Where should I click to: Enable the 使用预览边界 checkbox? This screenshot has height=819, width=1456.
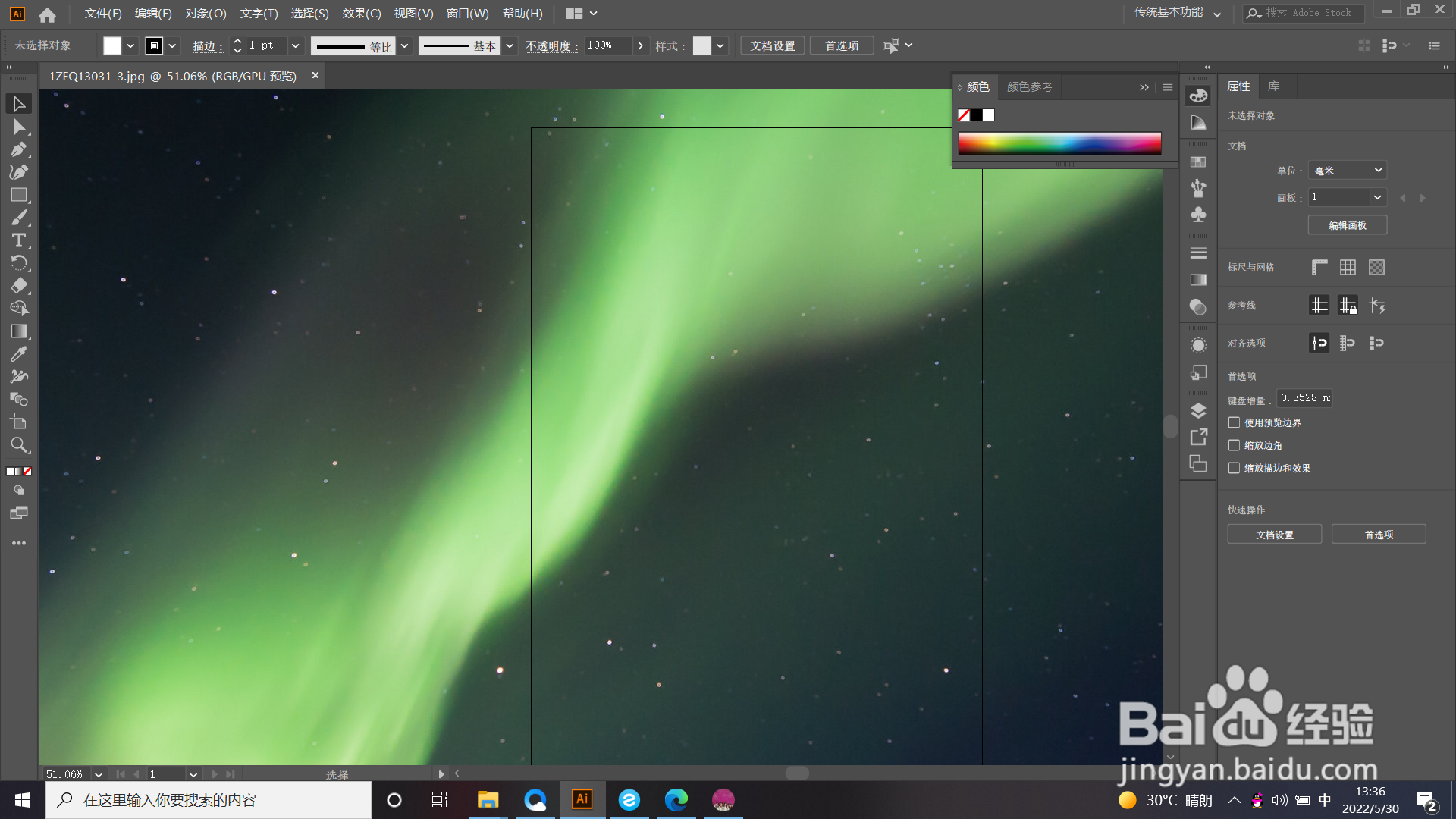click(x=1235, y=422)
